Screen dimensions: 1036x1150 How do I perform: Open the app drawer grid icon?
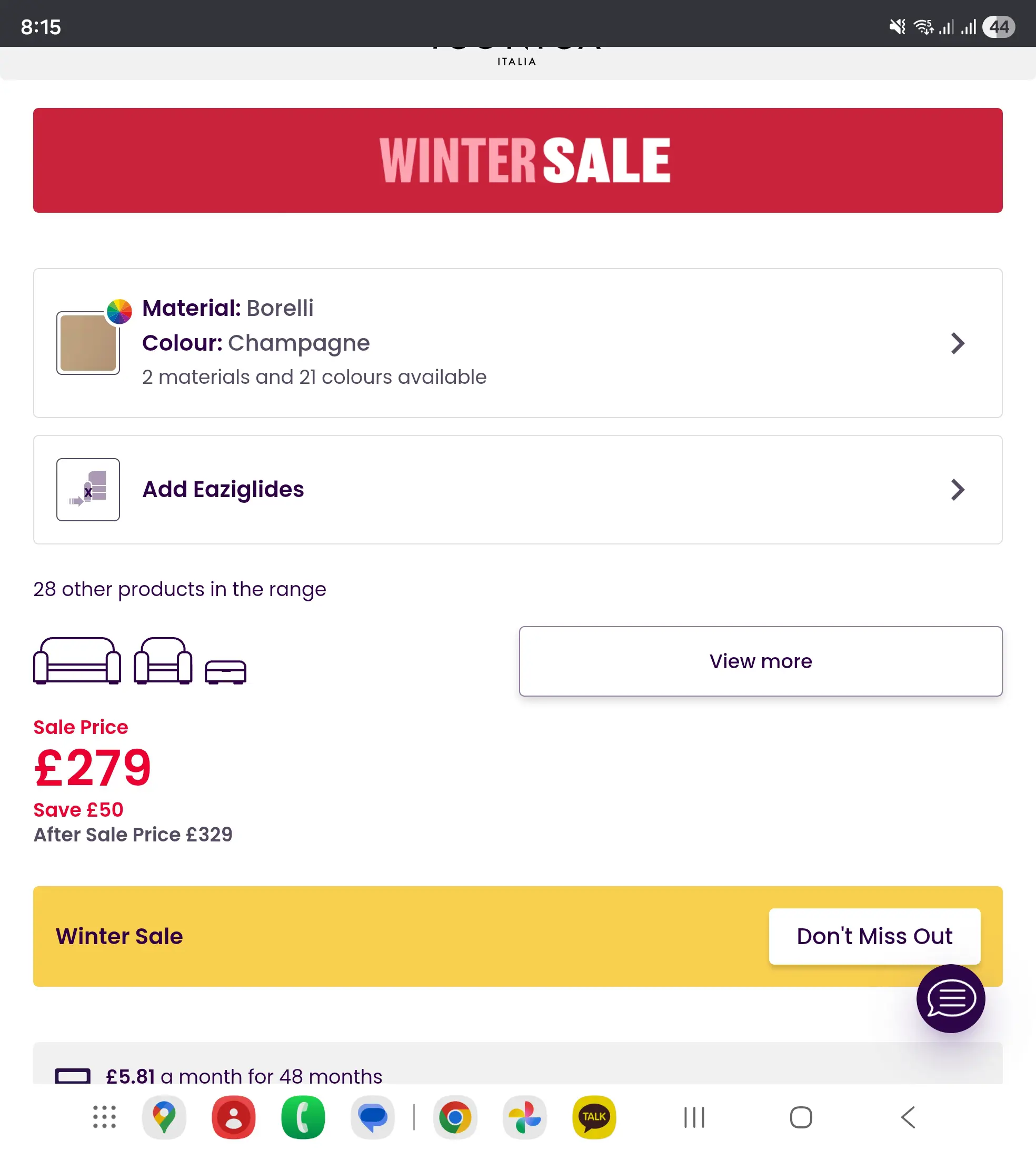tap(104, 1117)
